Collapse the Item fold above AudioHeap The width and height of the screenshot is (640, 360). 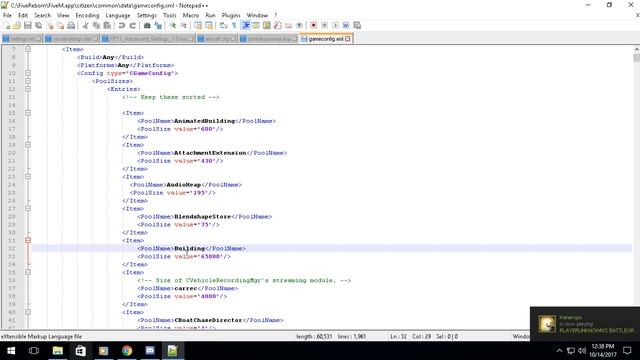(x=28, y=176)
